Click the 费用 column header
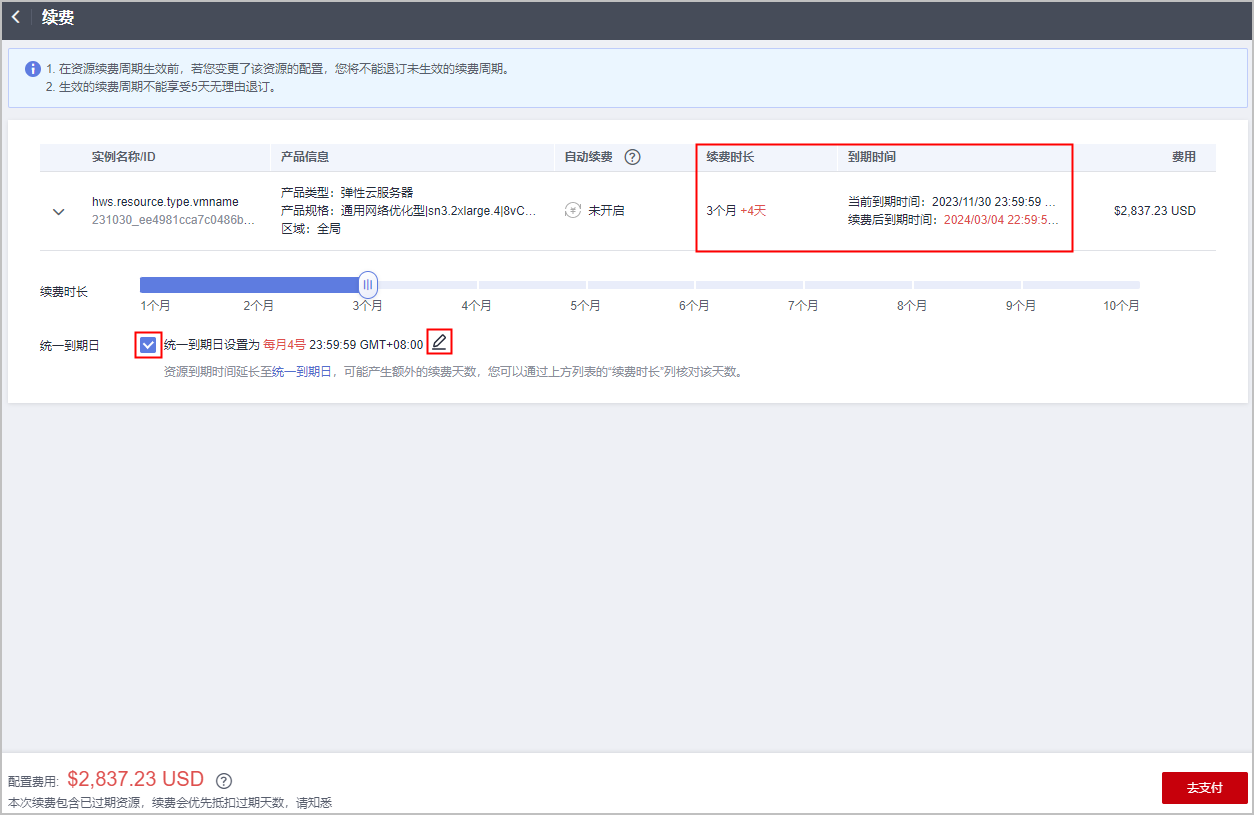Viewport: 1254px width, 815px height. (x=1184, y=157)
